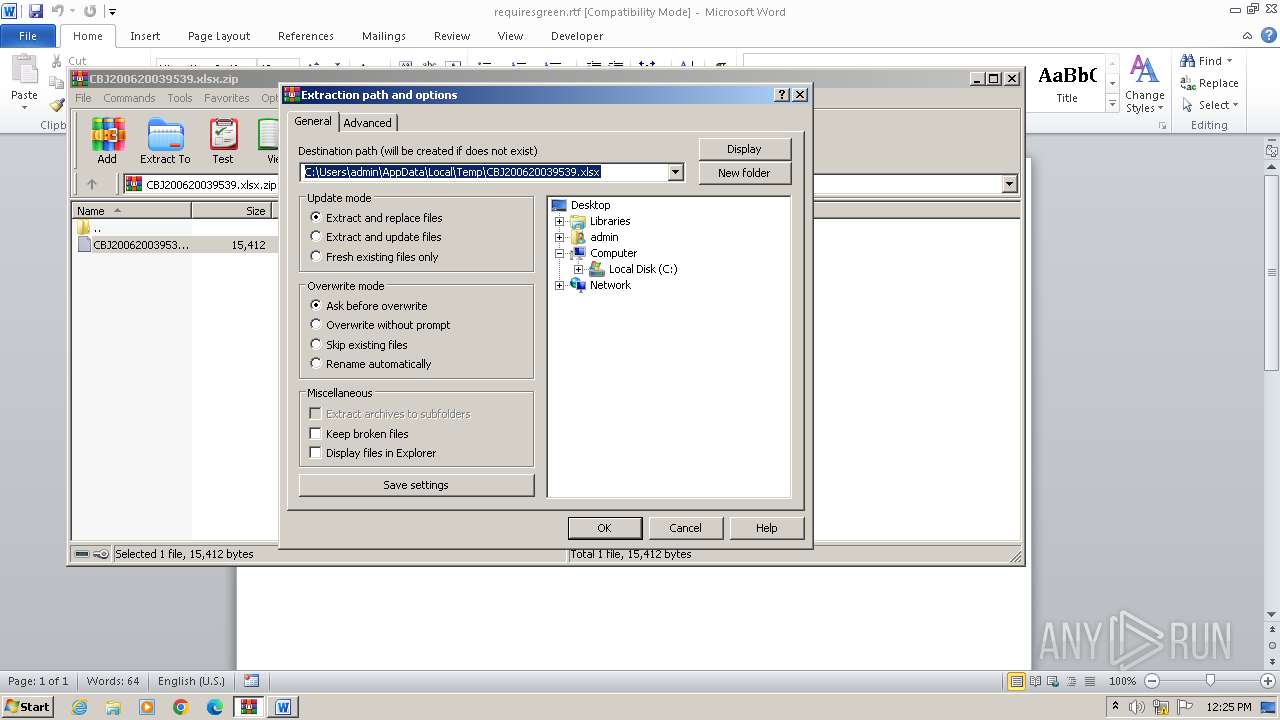Expand the Libraries tree node
Image resolution: width=1280 pixels, height=720 pixels.
559,221
